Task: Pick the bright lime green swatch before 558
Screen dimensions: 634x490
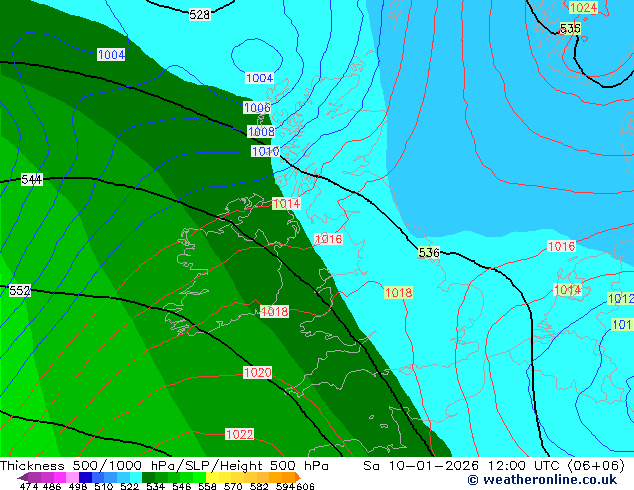Action: coord(199,477)
